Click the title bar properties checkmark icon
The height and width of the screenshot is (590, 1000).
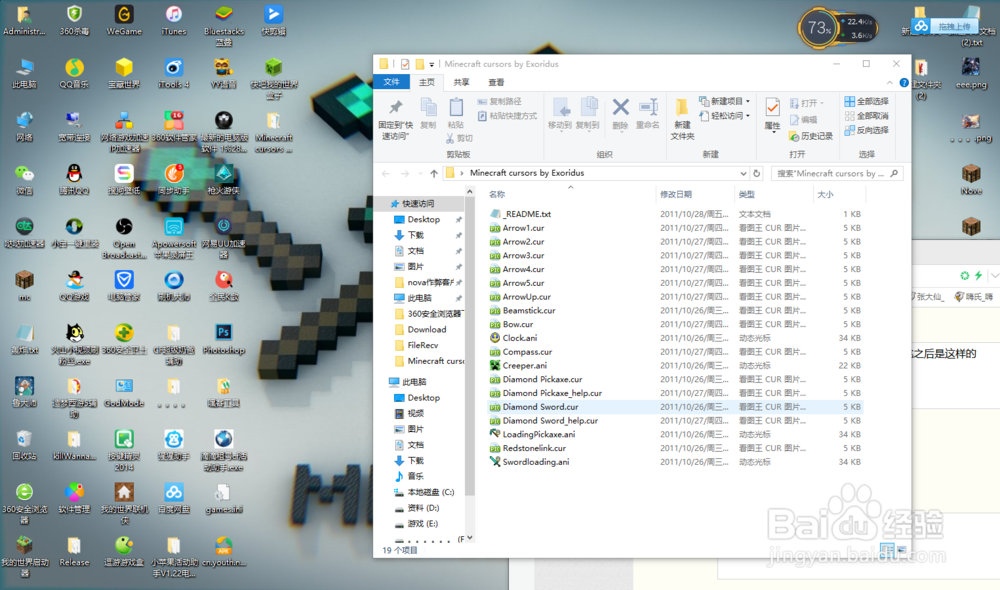tap(405, 64)
